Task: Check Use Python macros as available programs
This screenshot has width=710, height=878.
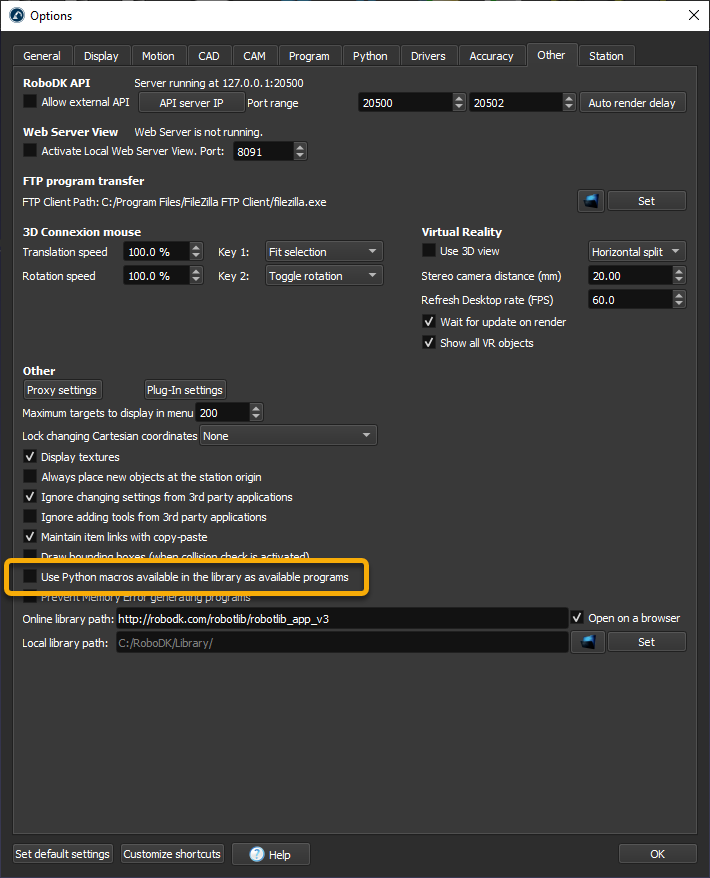Action: coord(30,577)
